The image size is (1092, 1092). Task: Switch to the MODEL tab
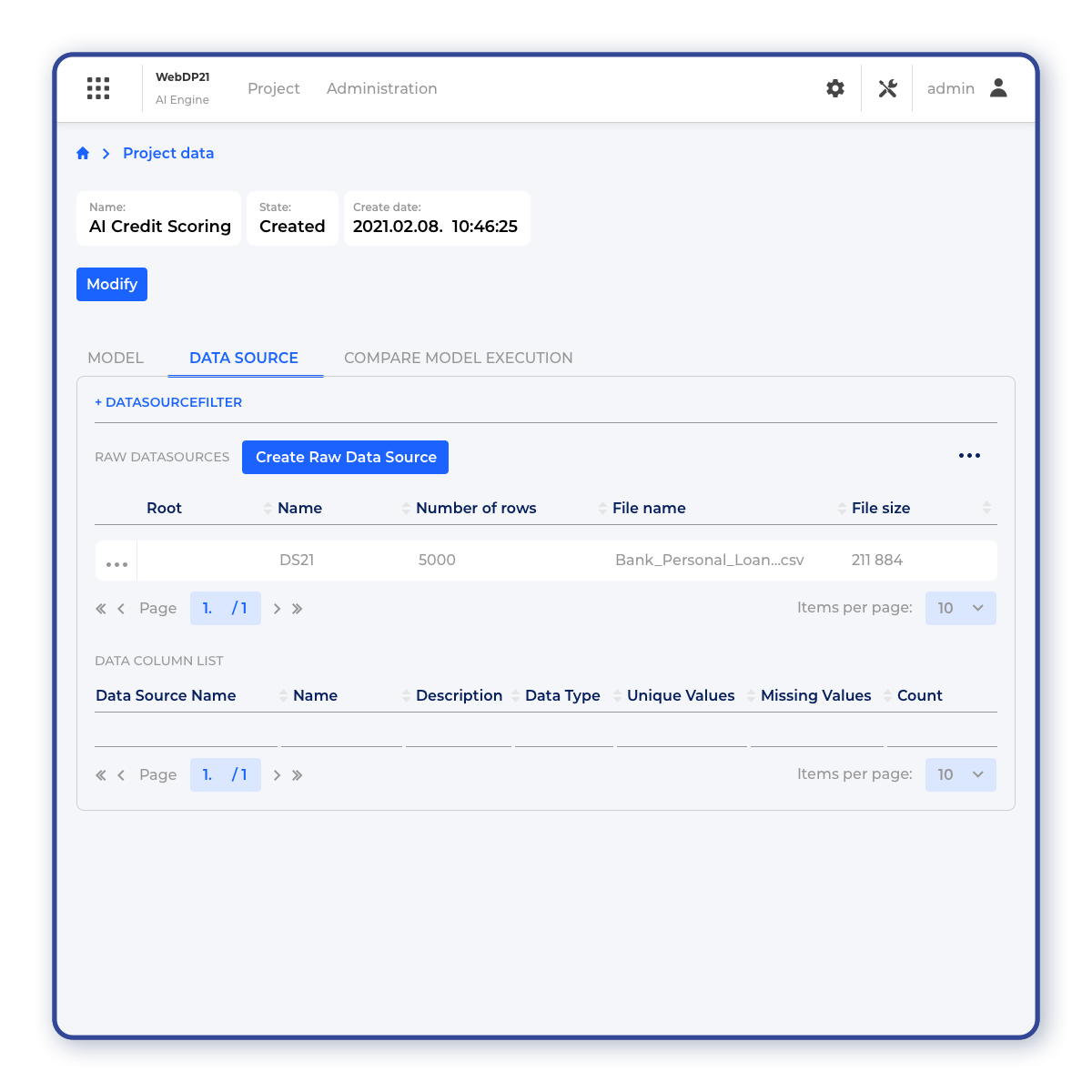coord(116,358)
